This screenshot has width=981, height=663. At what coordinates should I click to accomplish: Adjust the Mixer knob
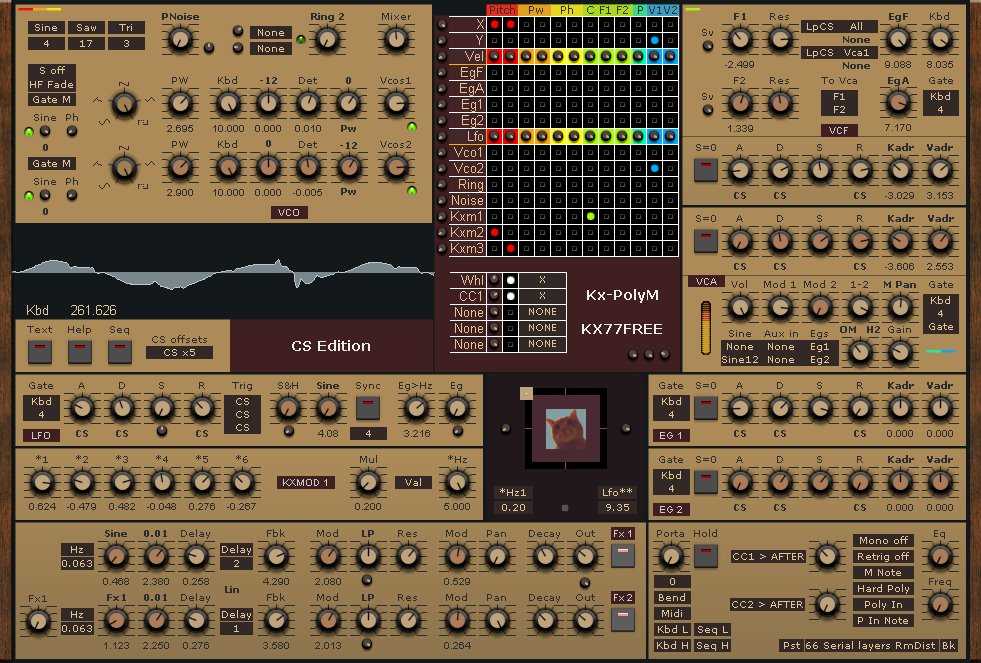point(395,40)
